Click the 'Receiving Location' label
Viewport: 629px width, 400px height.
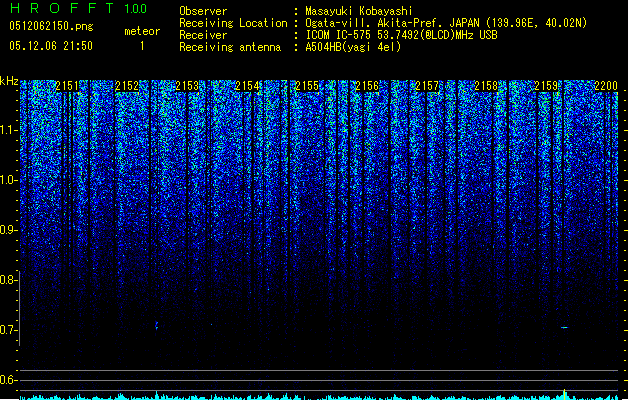click(233, 23)
